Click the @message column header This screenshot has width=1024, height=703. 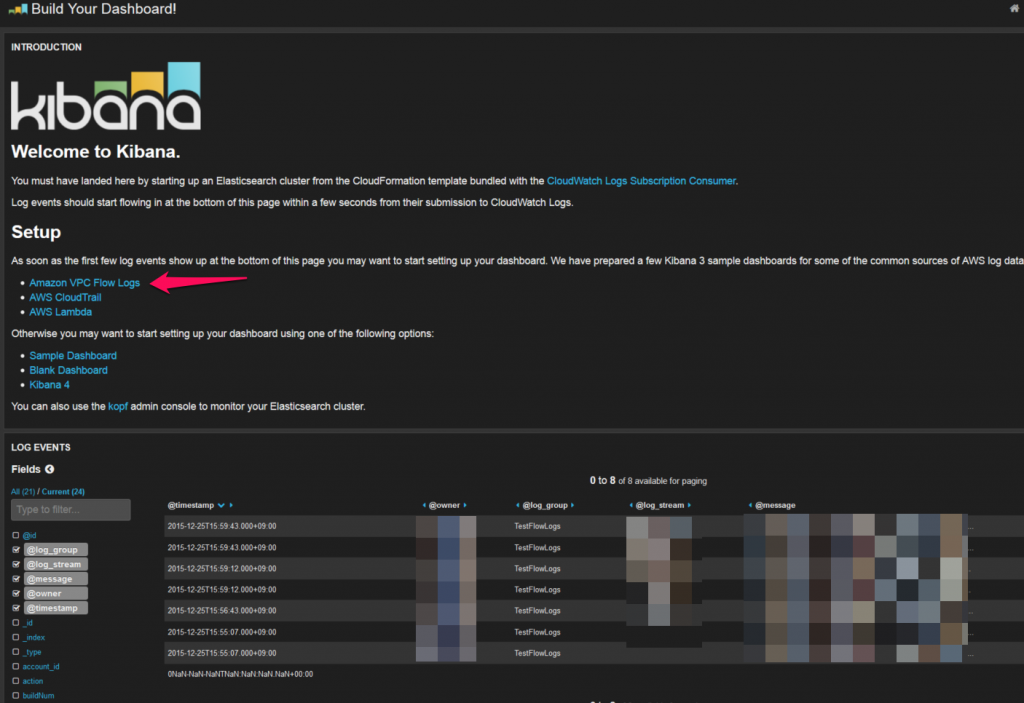tap(775, 506)
